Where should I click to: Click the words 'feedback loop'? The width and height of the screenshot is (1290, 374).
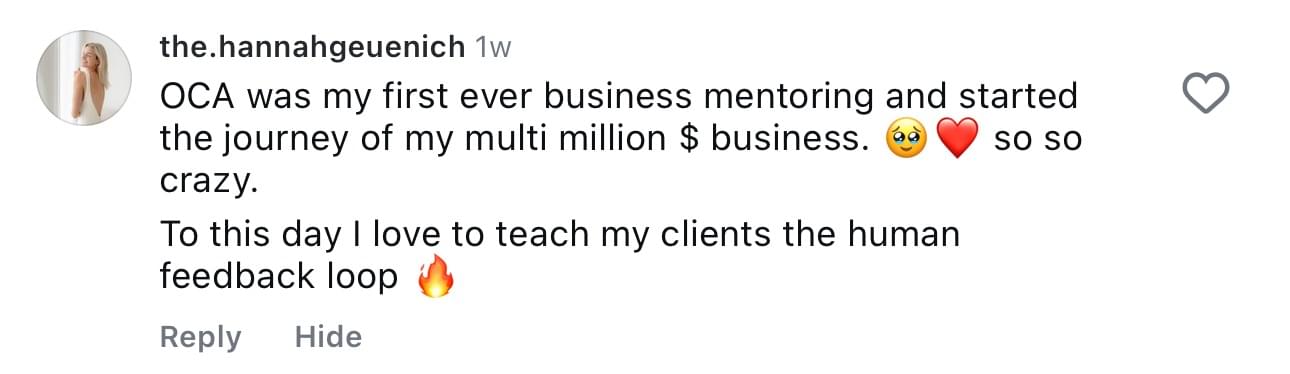(279, 277)
